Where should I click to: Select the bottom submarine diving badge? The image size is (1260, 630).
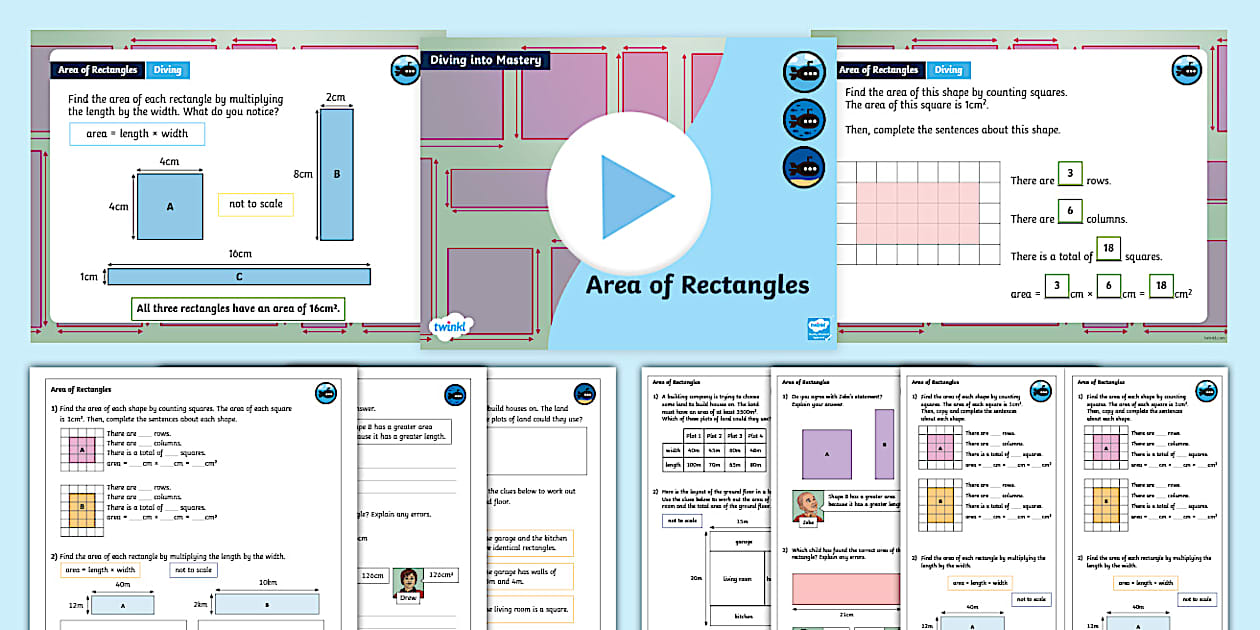tap(804, 167)
